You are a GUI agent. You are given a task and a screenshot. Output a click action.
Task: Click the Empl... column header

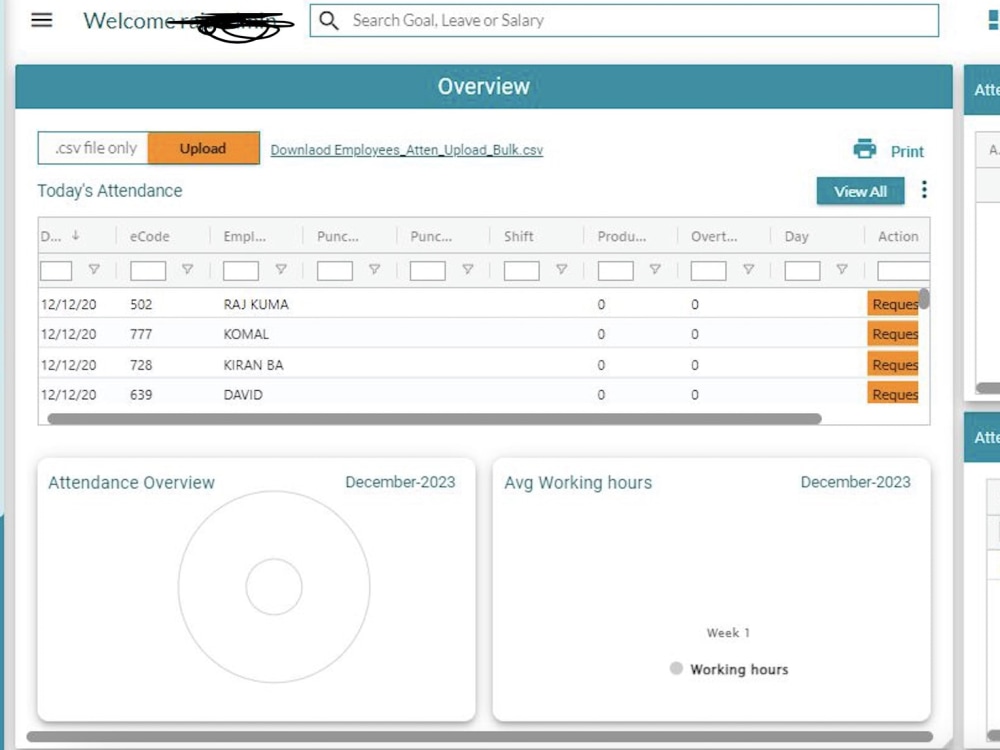[244, 236]
